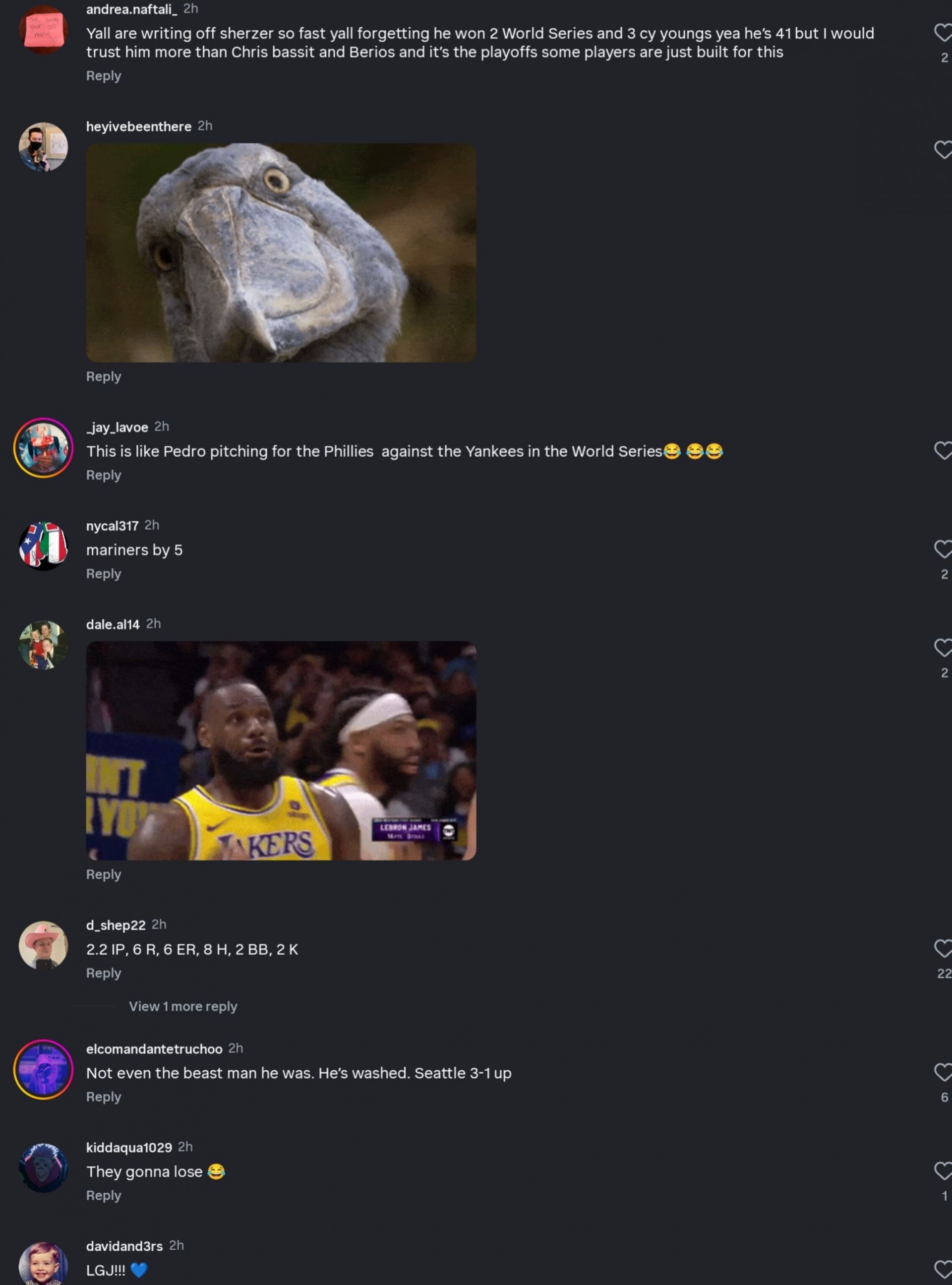The image size is (952, 1285).
Task: Visit d_shep22's profile via username
Action: click(116, 925)
